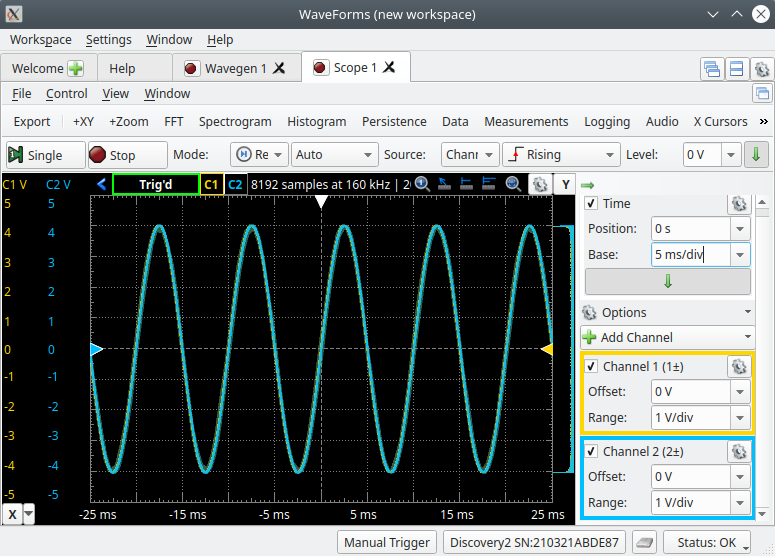Open the Add Channel dropdown
This screenshot has width=775, height=556.
click(x=666, y=338)
